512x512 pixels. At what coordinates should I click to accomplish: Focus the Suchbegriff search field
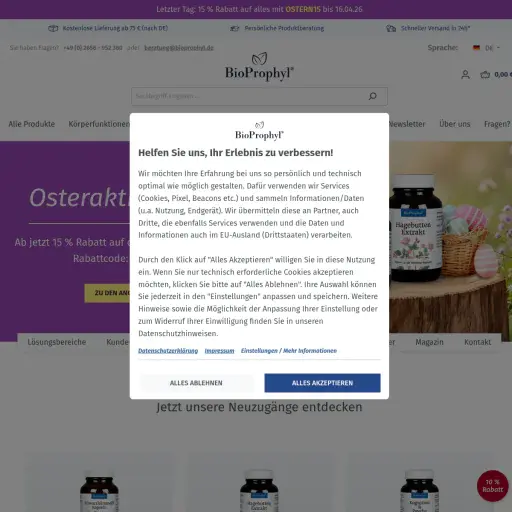[248, 96]
